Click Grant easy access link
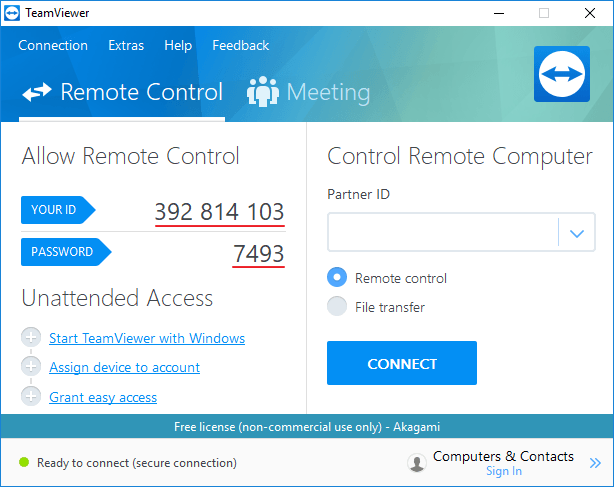614x487 pixels. pyautogui.click(x=103, y=397)
